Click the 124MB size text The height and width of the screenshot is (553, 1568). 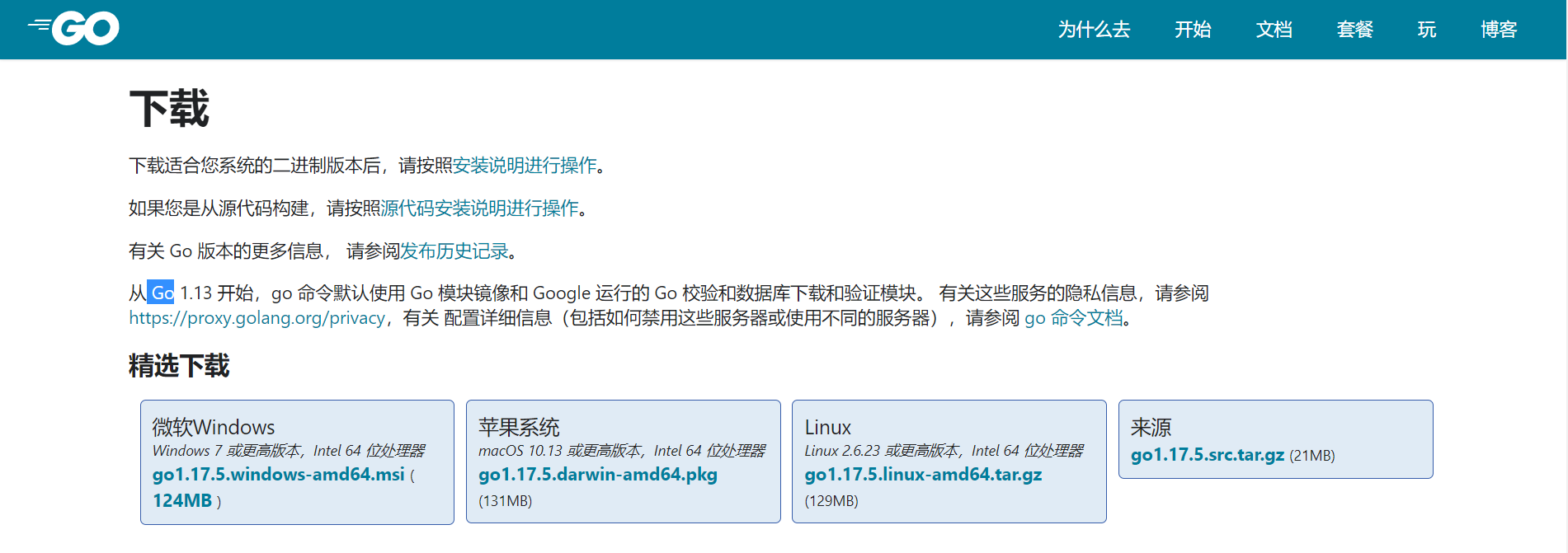(182, 500)
